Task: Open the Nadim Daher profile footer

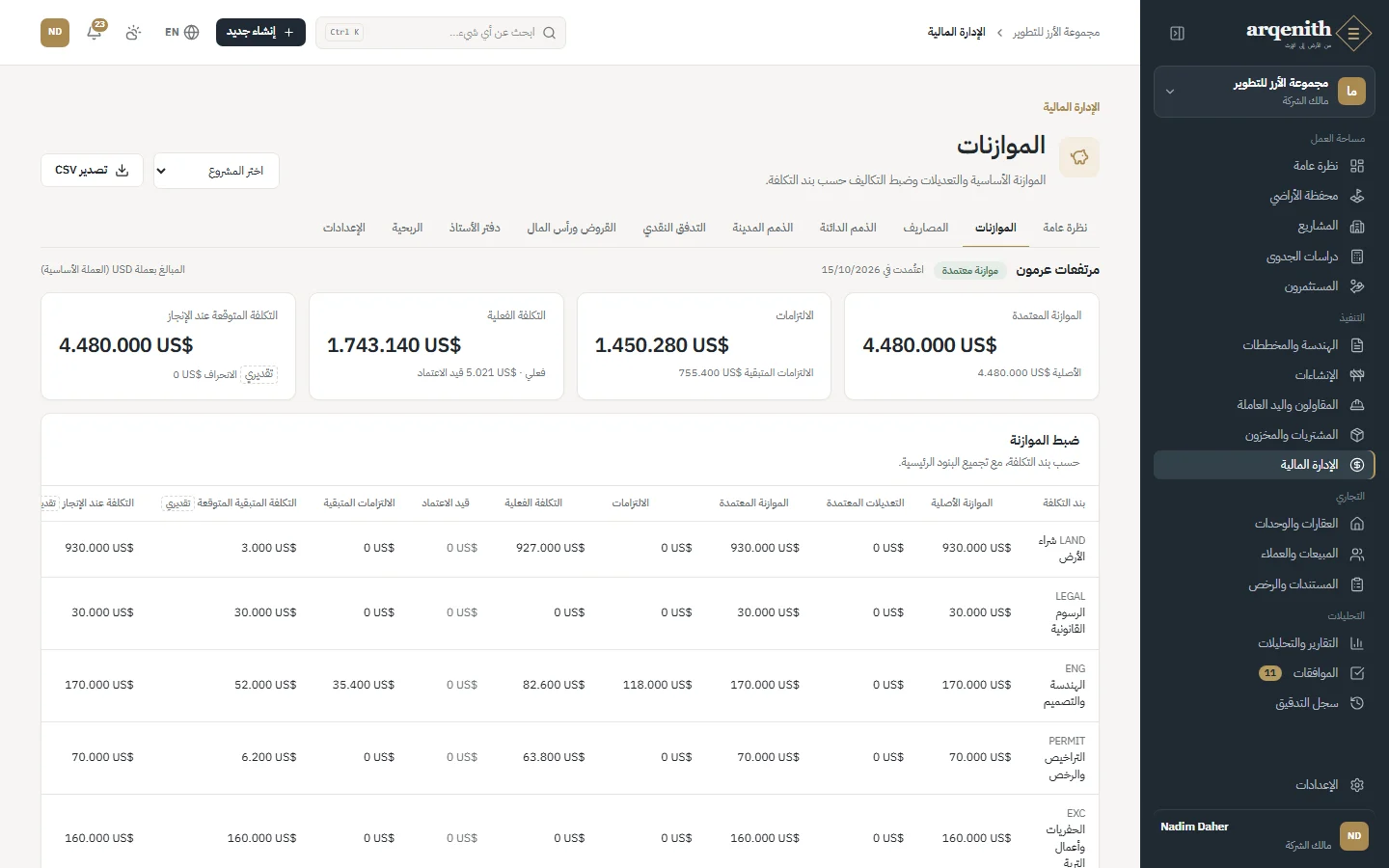Action: pos(1264,835)
